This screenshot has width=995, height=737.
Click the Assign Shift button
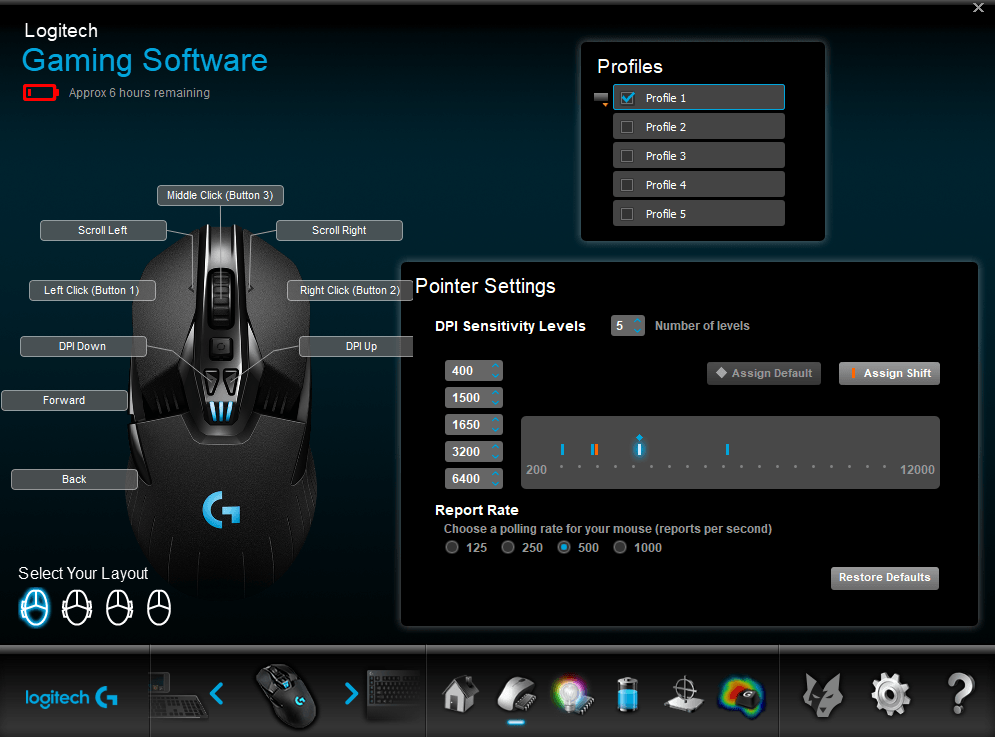coord(888,373)
